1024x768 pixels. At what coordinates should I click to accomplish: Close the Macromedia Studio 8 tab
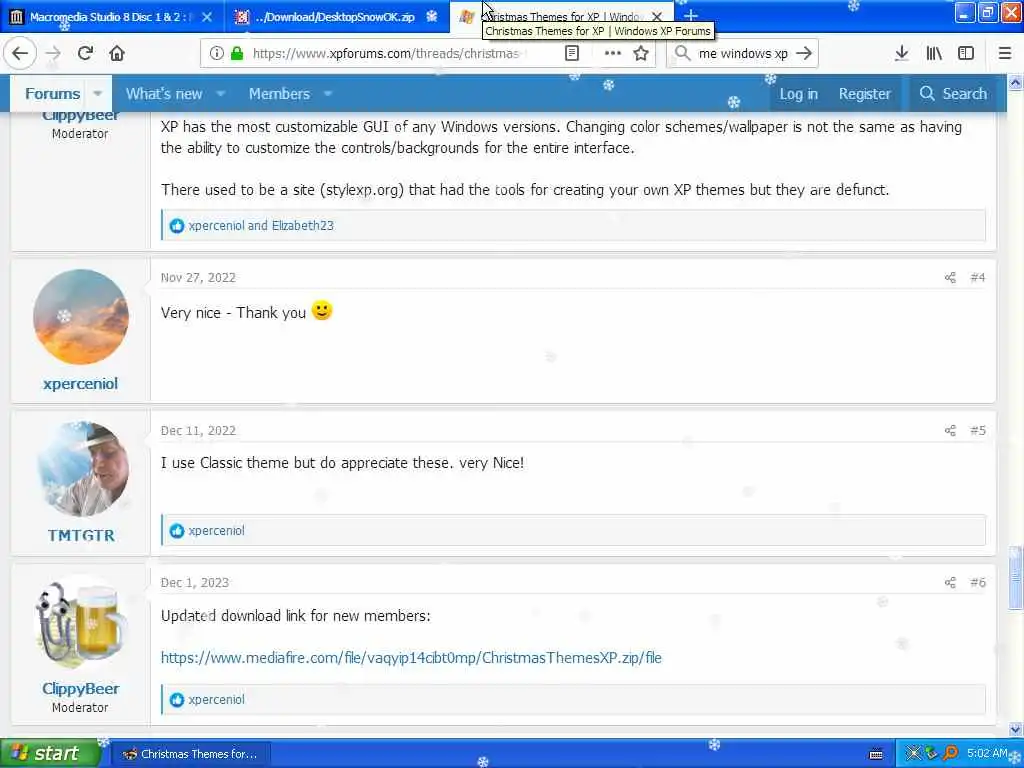[207, 17]
